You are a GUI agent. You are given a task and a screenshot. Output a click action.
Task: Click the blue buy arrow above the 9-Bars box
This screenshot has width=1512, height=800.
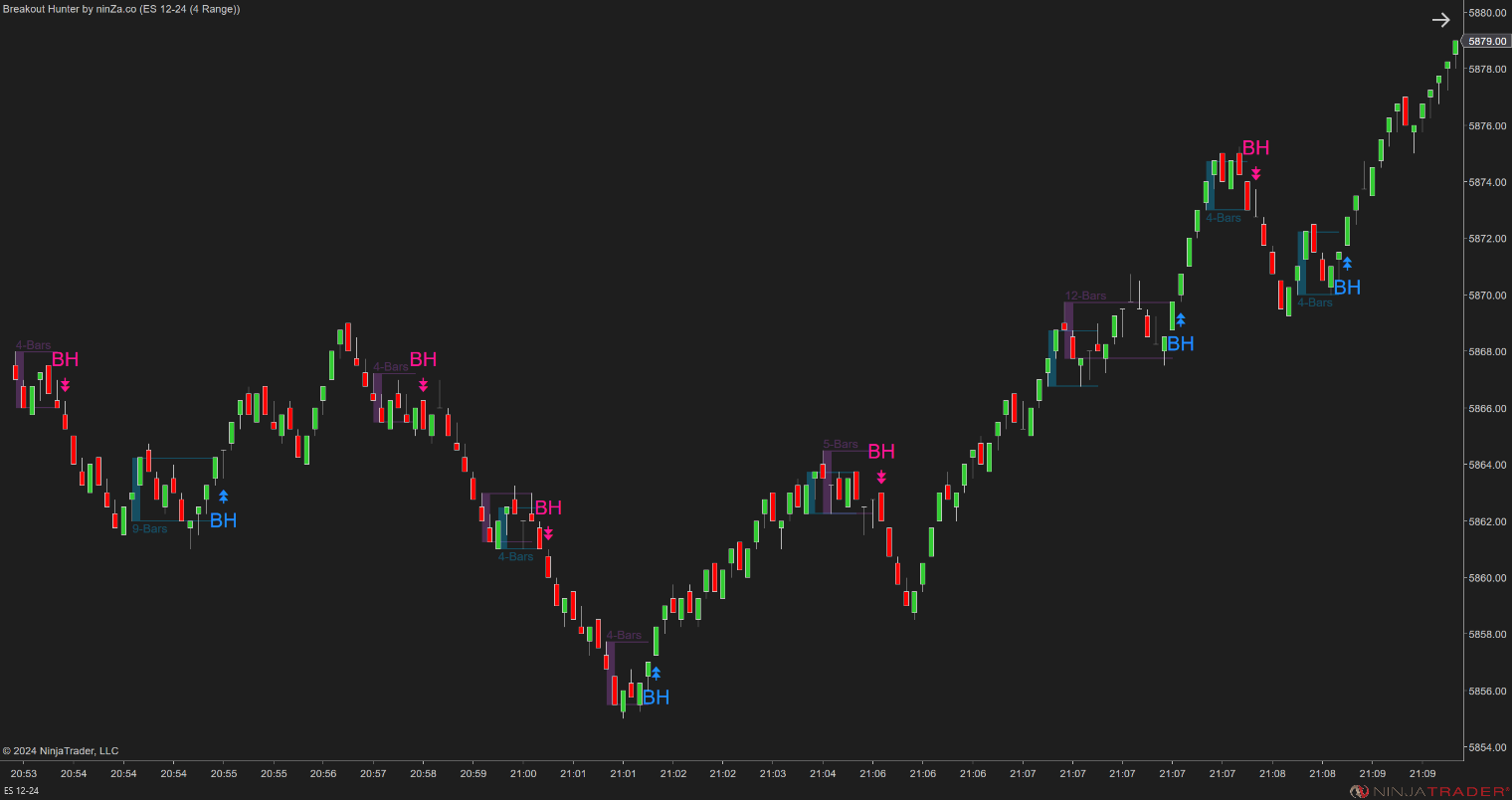pyautogui.click(x=222, y=497)
